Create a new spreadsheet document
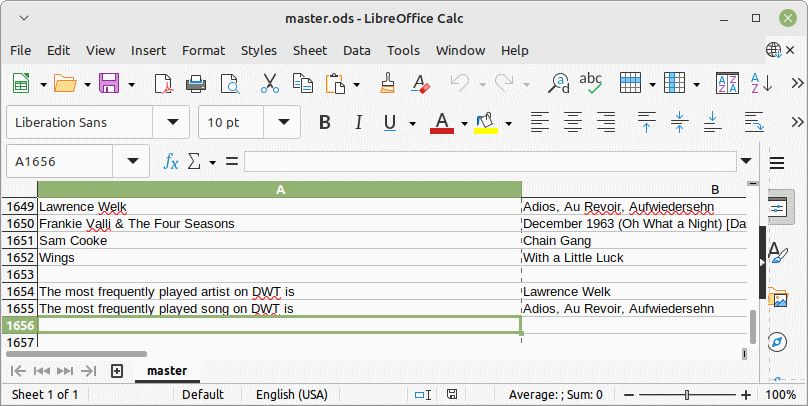This screenshot has height=406, width=808. (x=21, y=83)
